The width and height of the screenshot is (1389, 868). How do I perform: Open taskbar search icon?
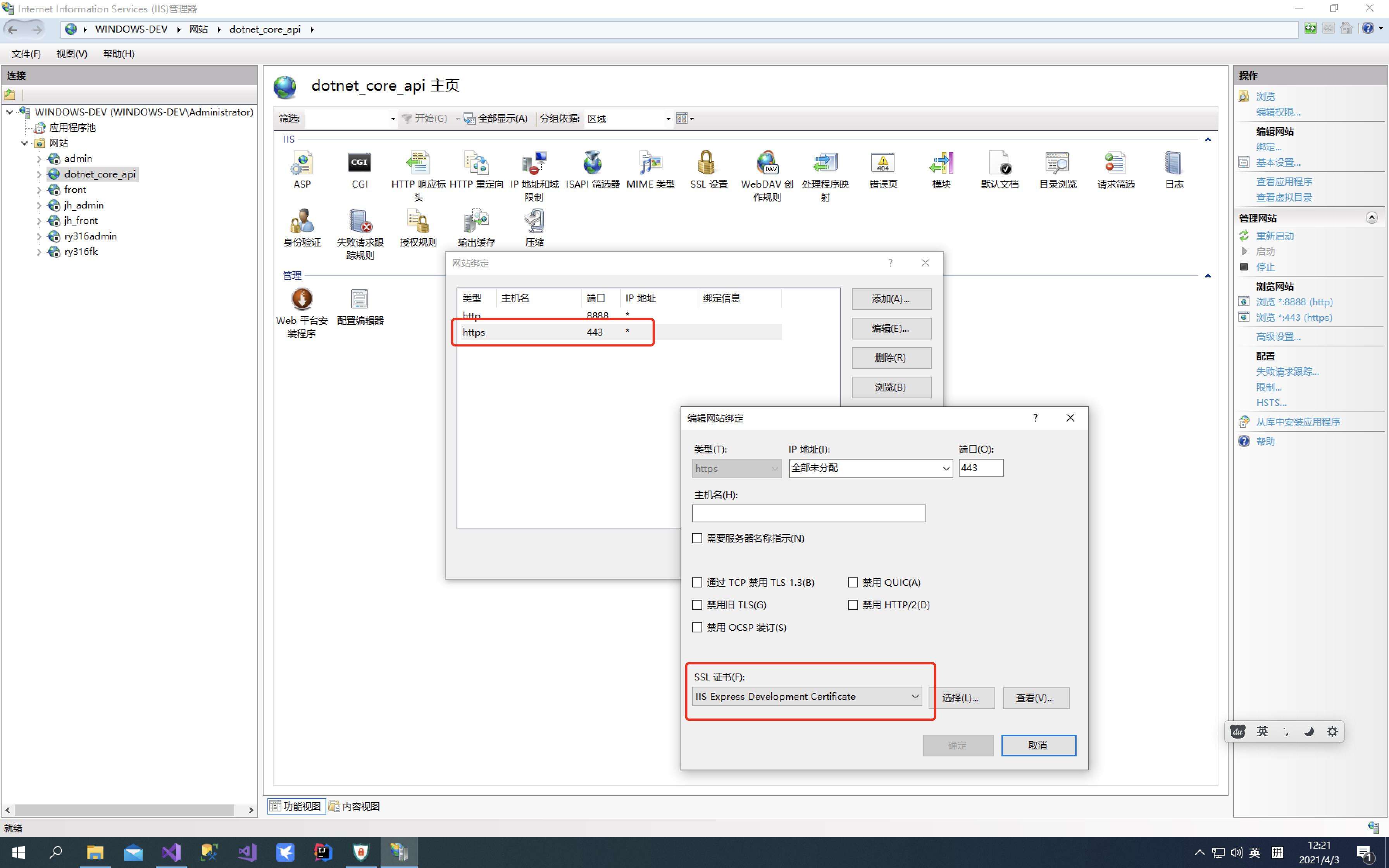tap(56, 852)
